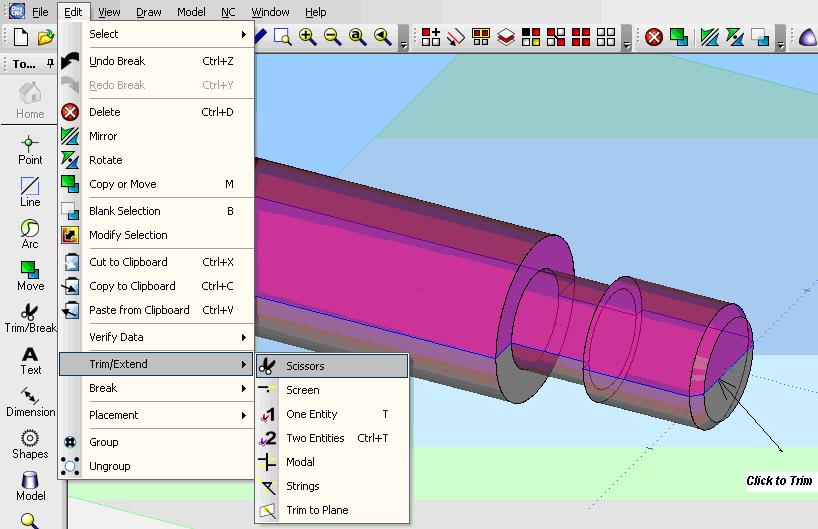The image size is (818, 529).
Task: Select the Line drawing tool
Action: click(x=30, y=191)
